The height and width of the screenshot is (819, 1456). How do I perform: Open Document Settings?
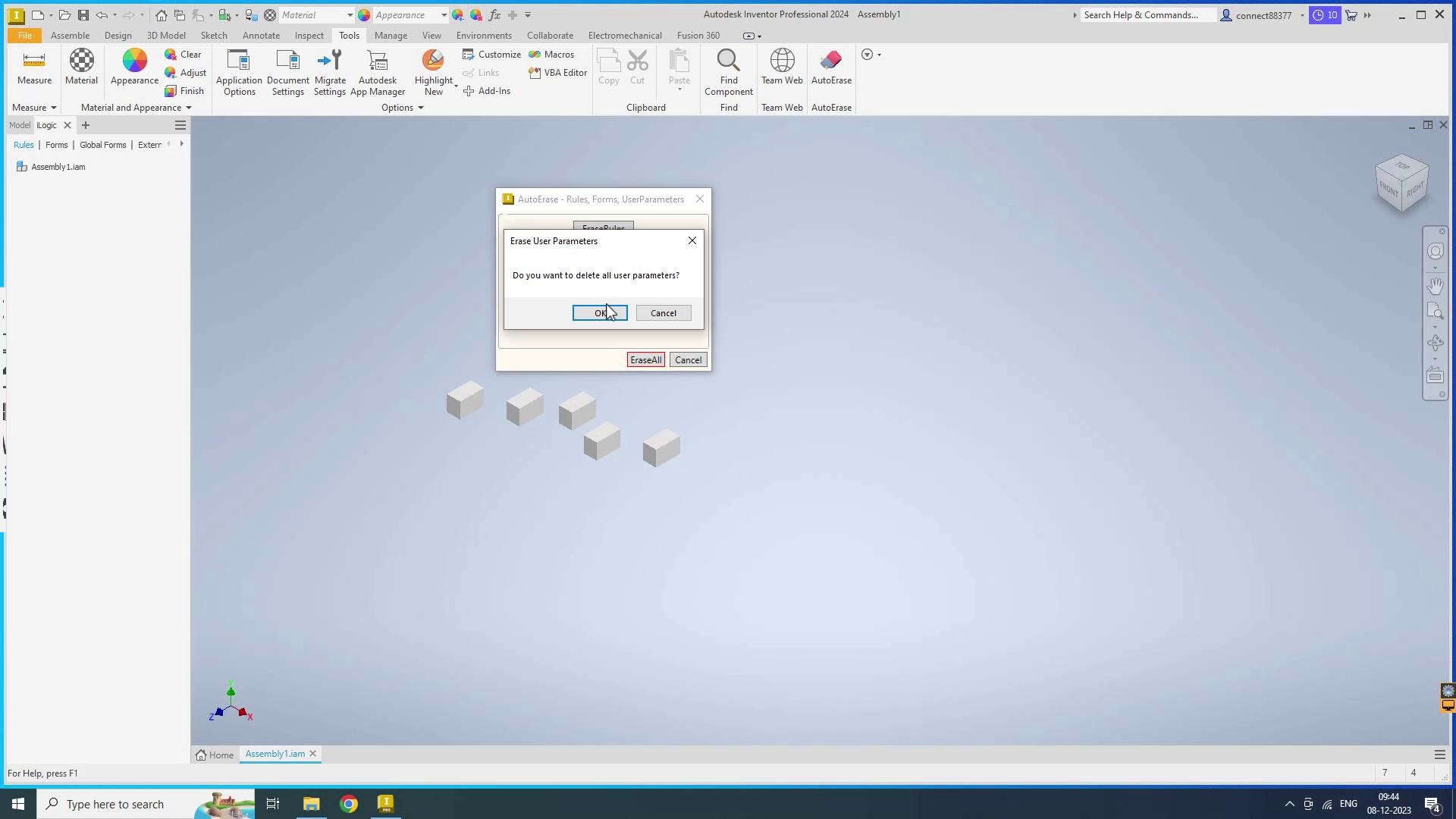pos(287,72)
